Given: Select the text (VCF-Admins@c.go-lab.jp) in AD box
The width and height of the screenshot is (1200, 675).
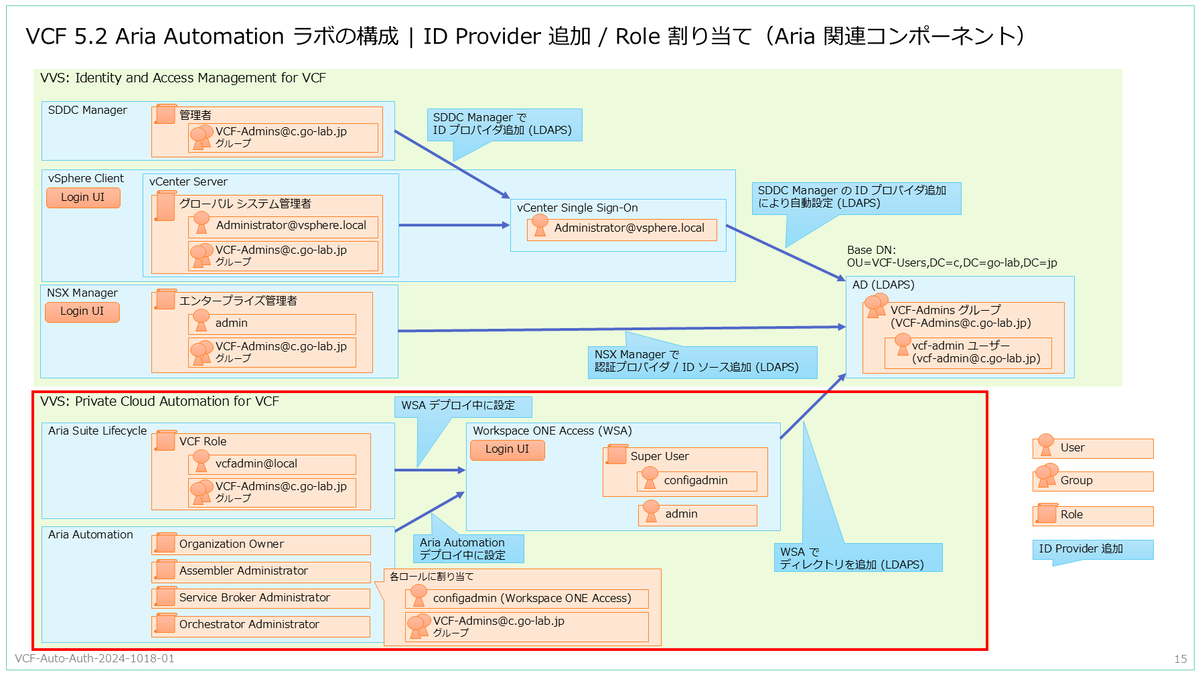Looking at the screenshot, I should [959, 324].
